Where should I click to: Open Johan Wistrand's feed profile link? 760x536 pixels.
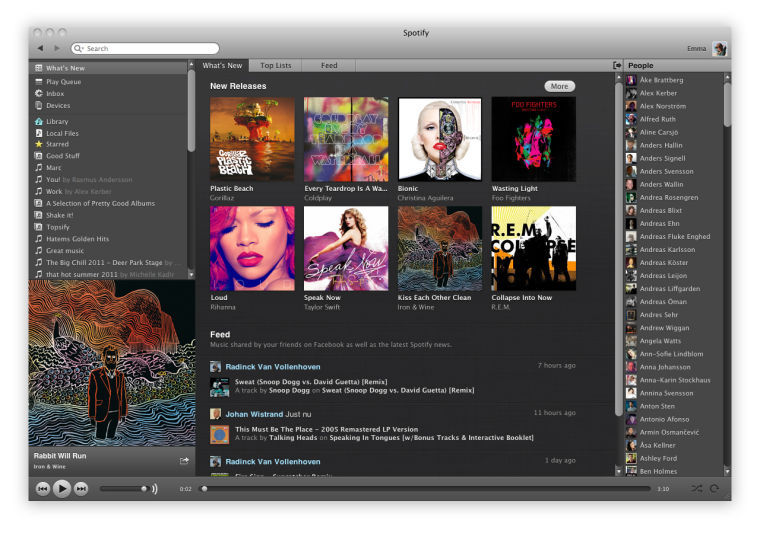pos(254,414)
